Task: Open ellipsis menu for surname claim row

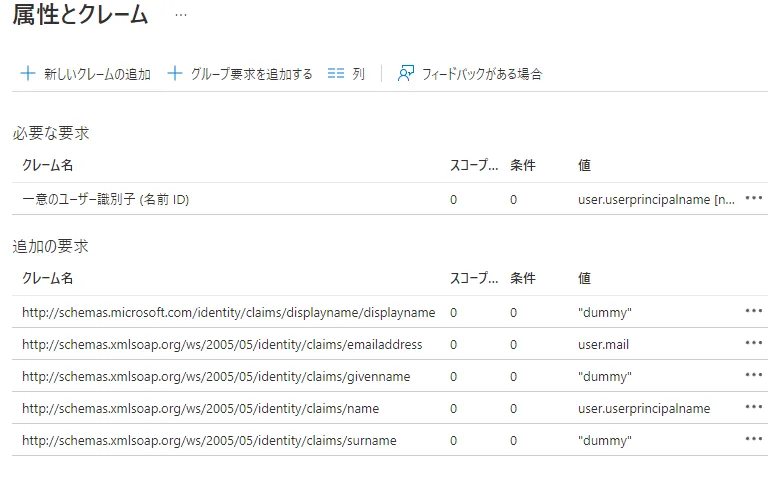Action: [754, 439]
